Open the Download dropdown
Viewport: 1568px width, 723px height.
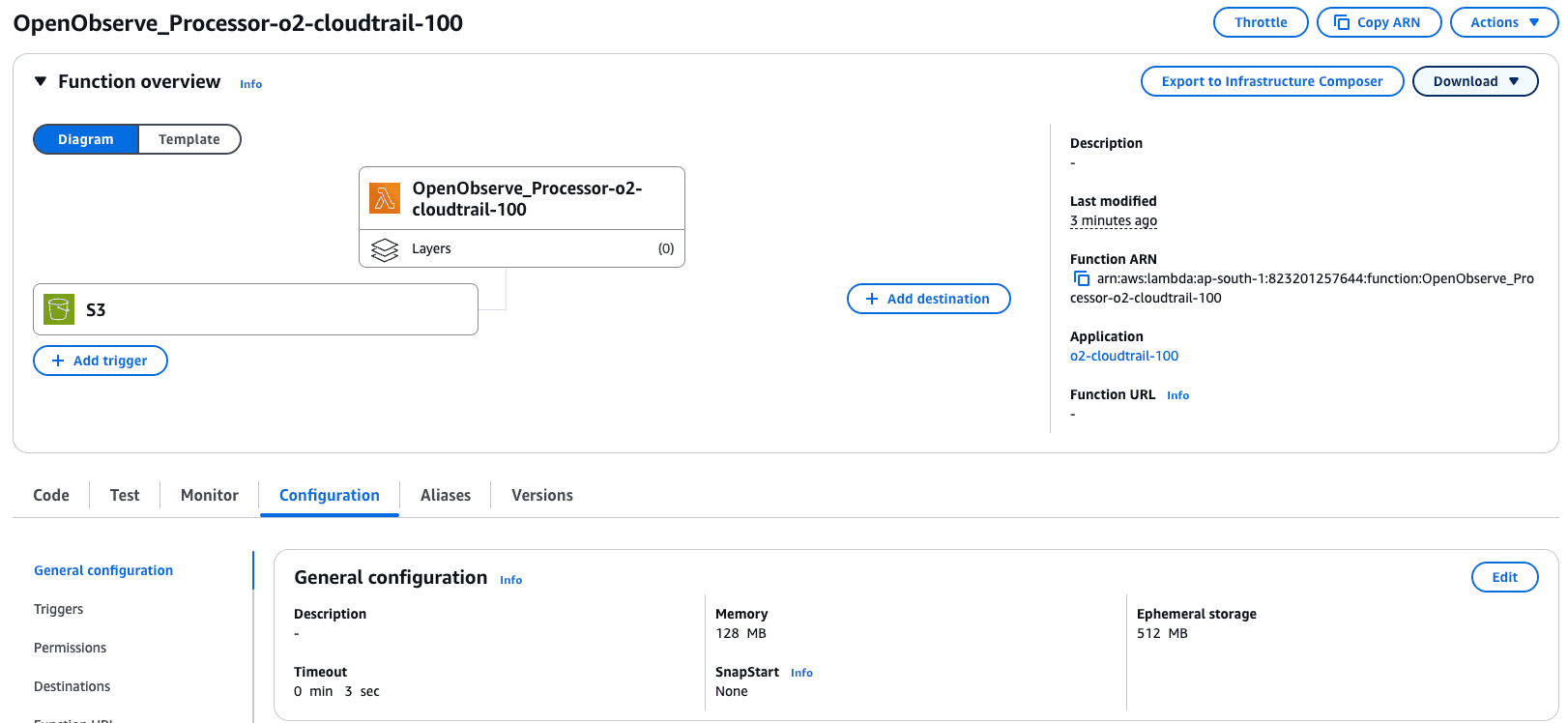pyautogui.click(x=1475, y=81)
